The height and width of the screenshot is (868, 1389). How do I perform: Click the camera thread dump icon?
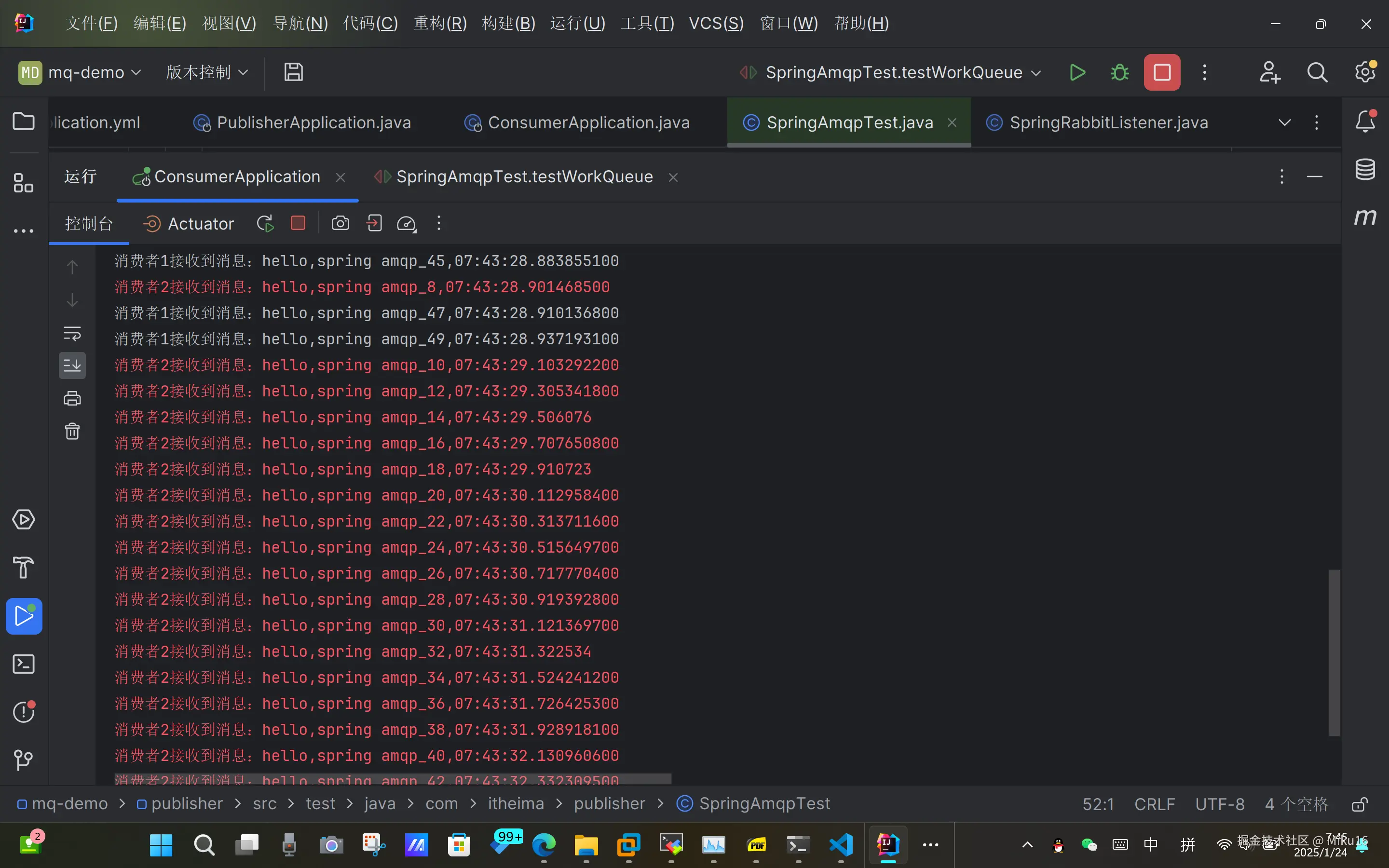[x=340, y=223]
